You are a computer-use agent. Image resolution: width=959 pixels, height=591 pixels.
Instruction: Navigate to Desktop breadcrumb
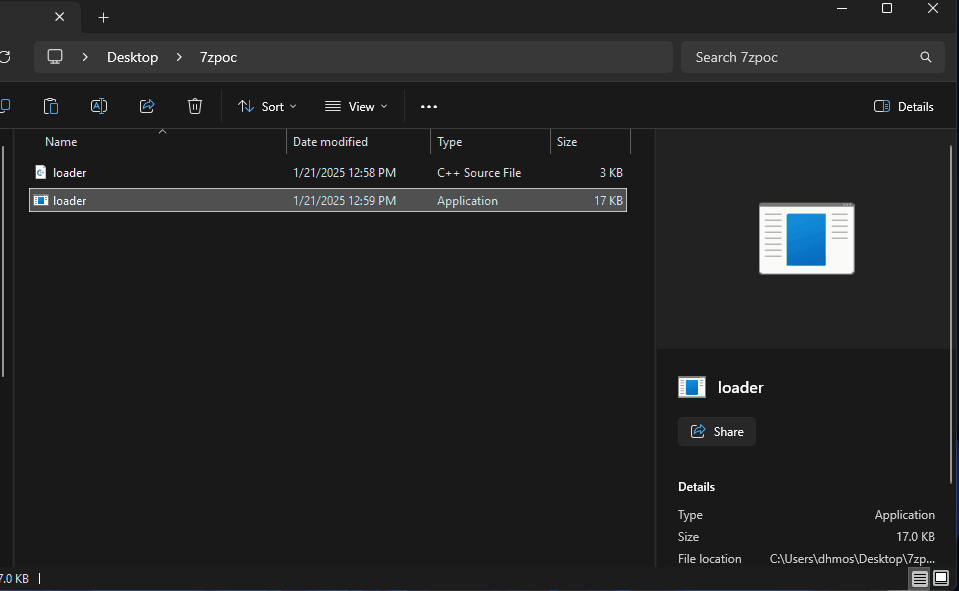coord(132,57)
